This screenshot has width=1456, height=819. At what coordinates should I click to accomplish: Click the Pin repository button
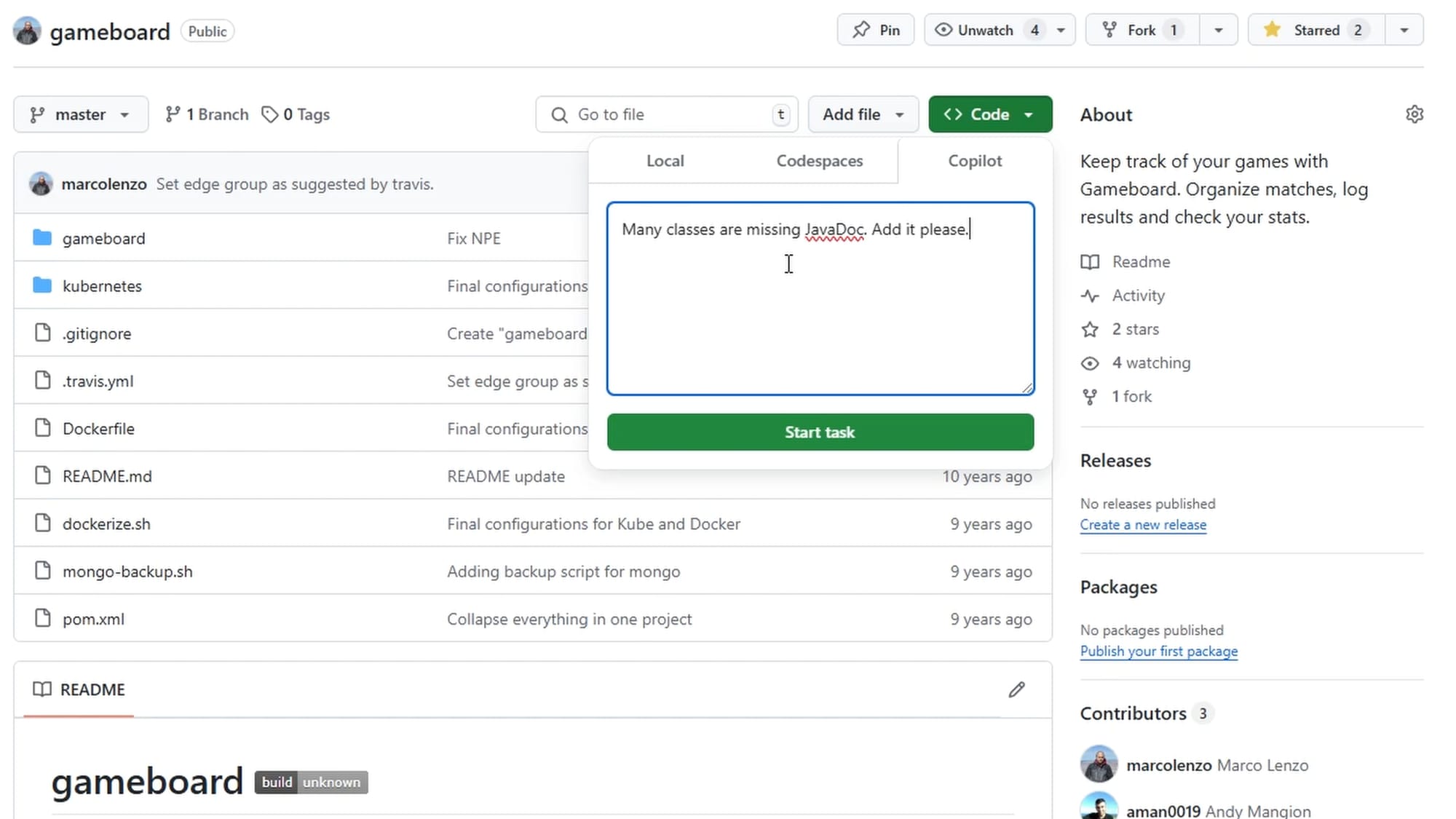pos(876,30)
